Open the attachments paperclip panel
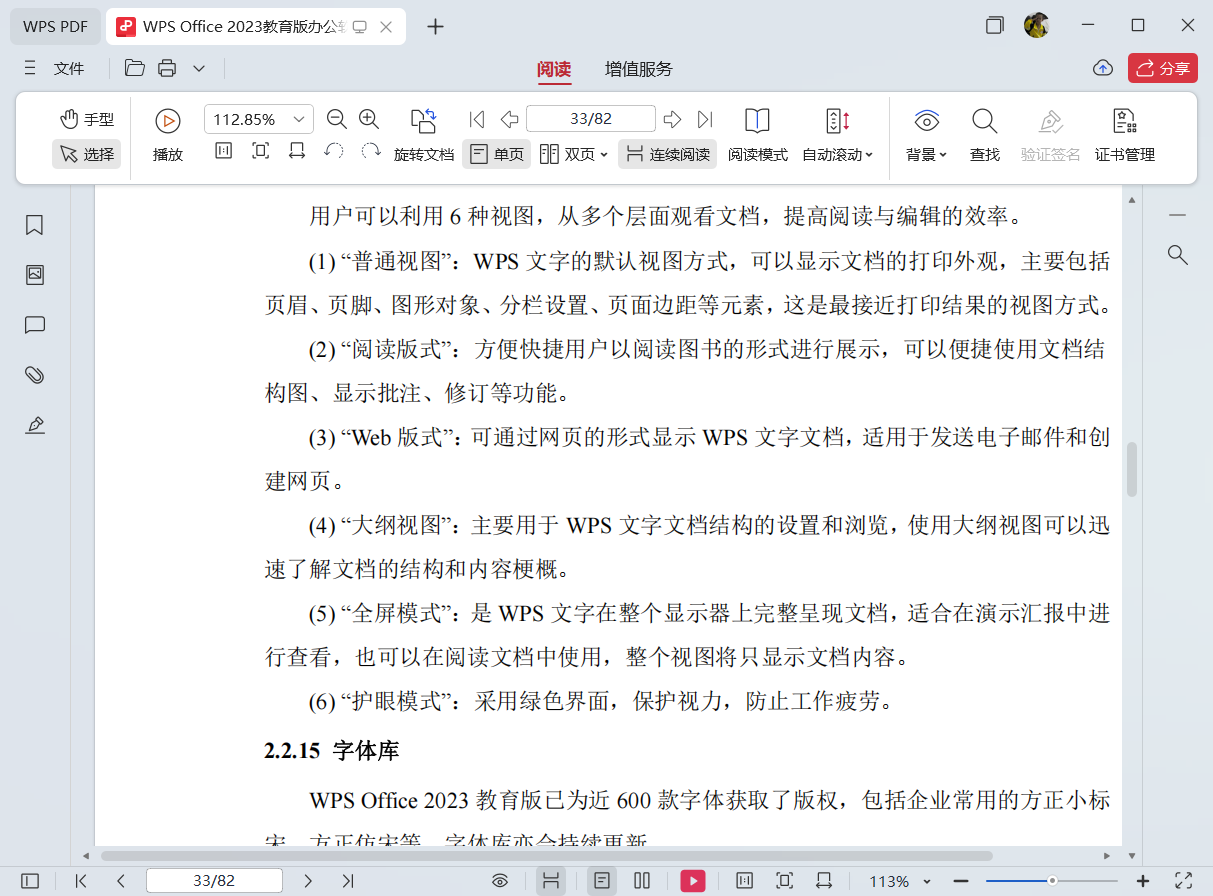 (x=35, y=375)
